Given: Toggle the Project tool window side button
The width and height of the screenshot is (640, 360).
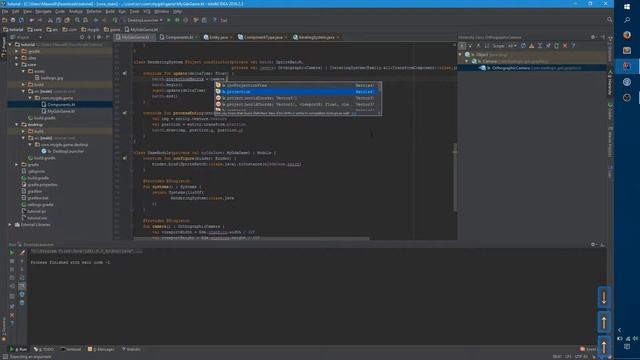Looking at the screenshot, I should (4, 46).
